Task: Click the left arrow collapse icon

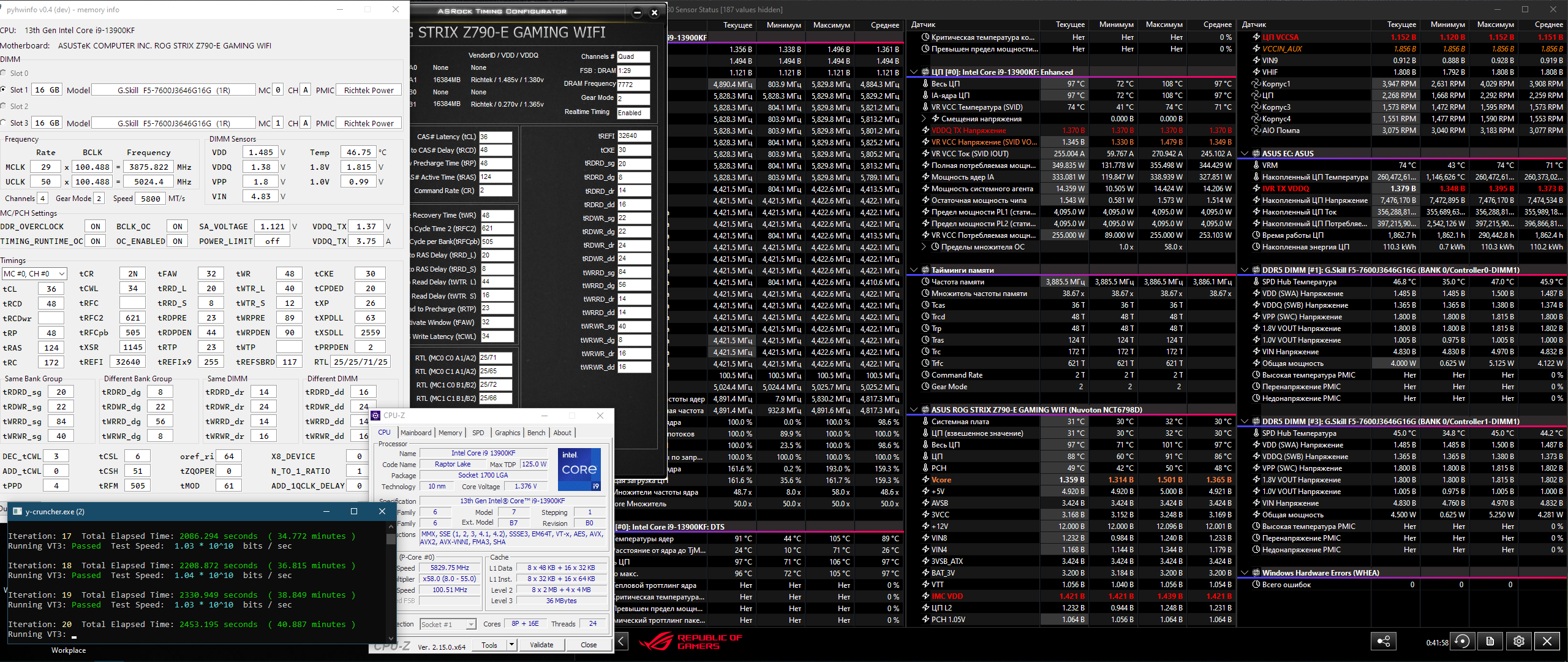Action: click(x=621, y=641)
